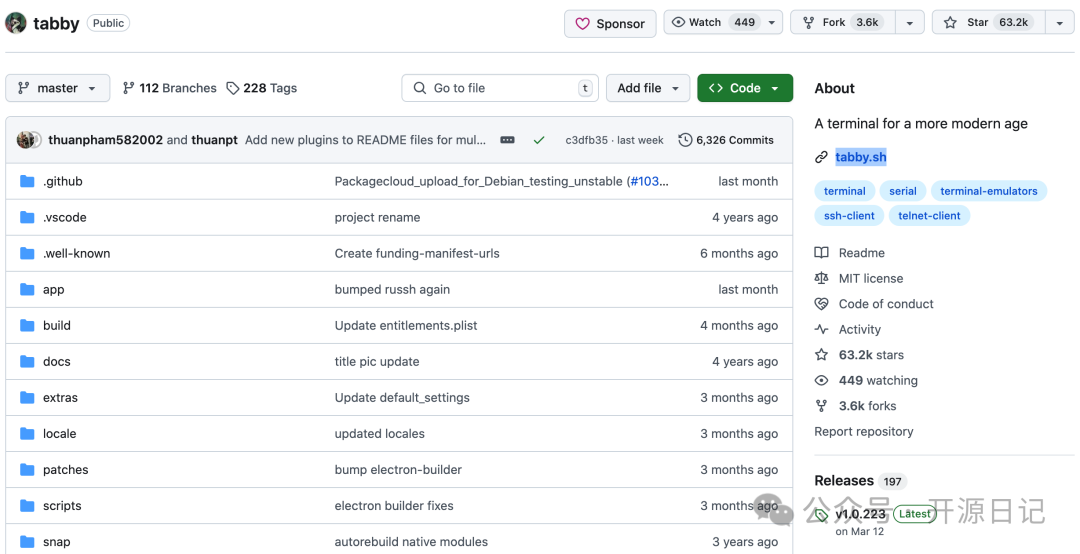The height and width of the screenshot is (554, 1080).
Task: Click the extras folder icon
Action: pos(28,398)
